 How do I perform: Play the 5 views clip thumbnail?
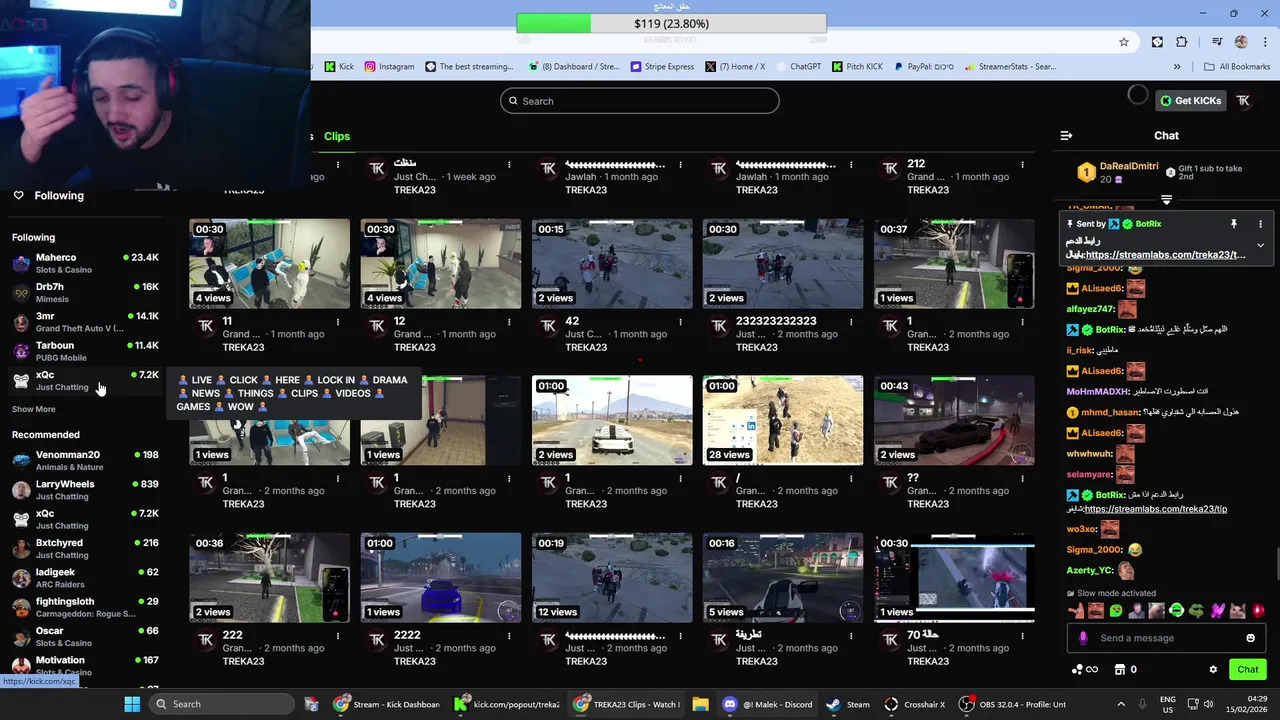(783, 578)
